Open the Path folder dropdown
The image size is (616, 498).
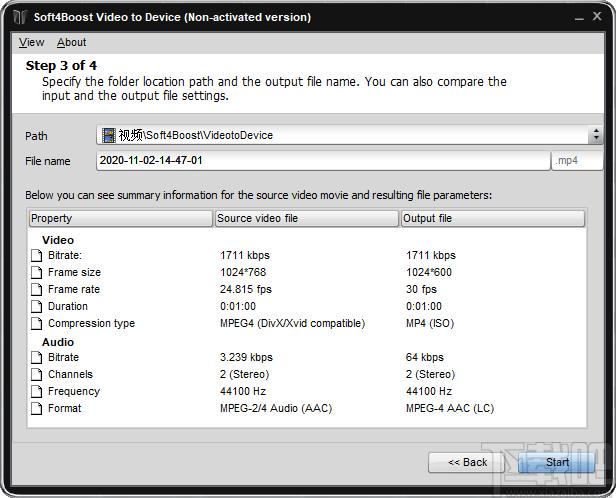[x=596, y=135]
